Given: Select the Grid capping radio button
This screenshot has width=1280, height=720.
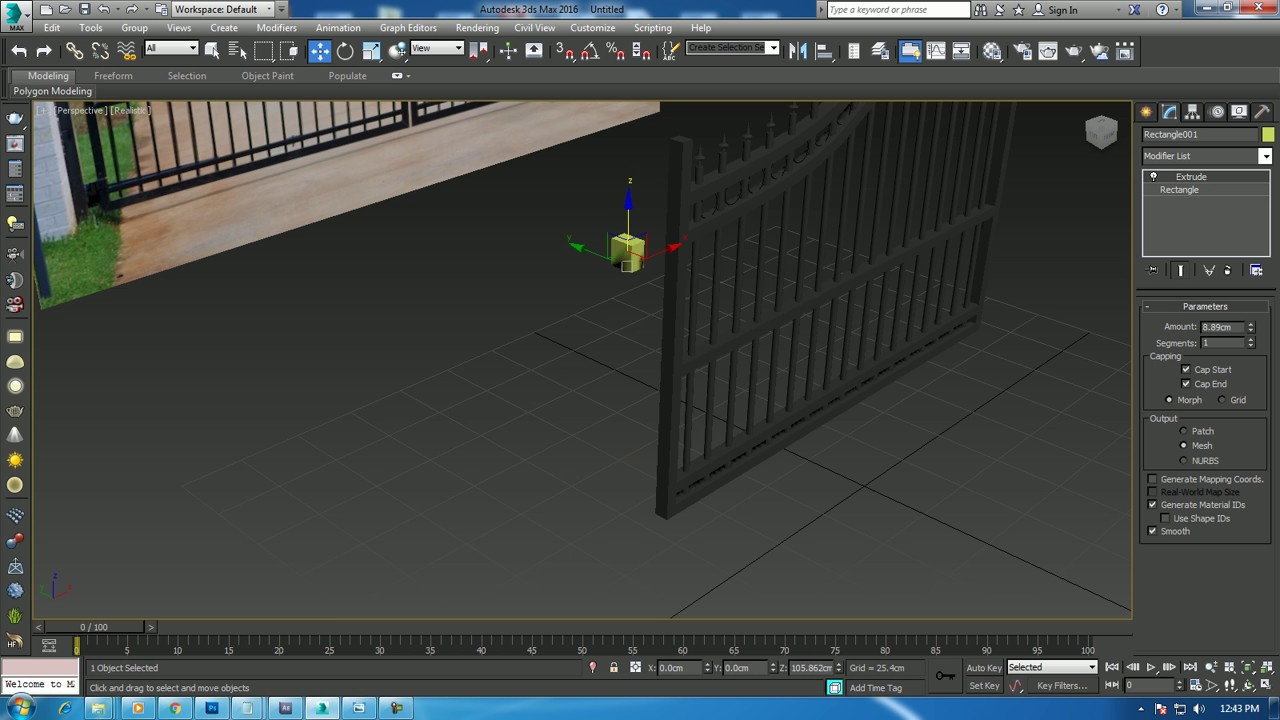Looking at the screenshot, I should (1222, 400).
